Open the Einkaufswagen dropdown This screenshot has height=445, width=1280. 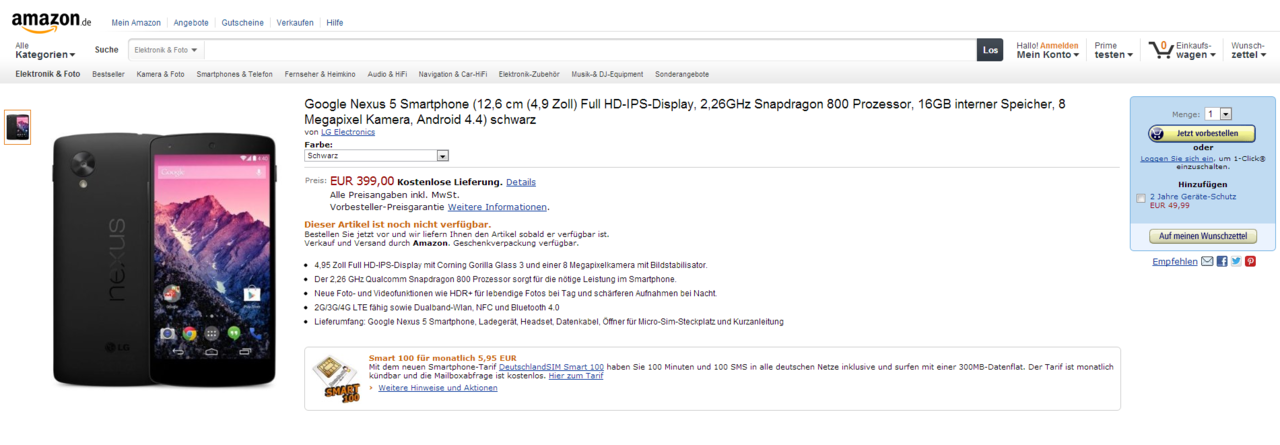(1195, 50)
